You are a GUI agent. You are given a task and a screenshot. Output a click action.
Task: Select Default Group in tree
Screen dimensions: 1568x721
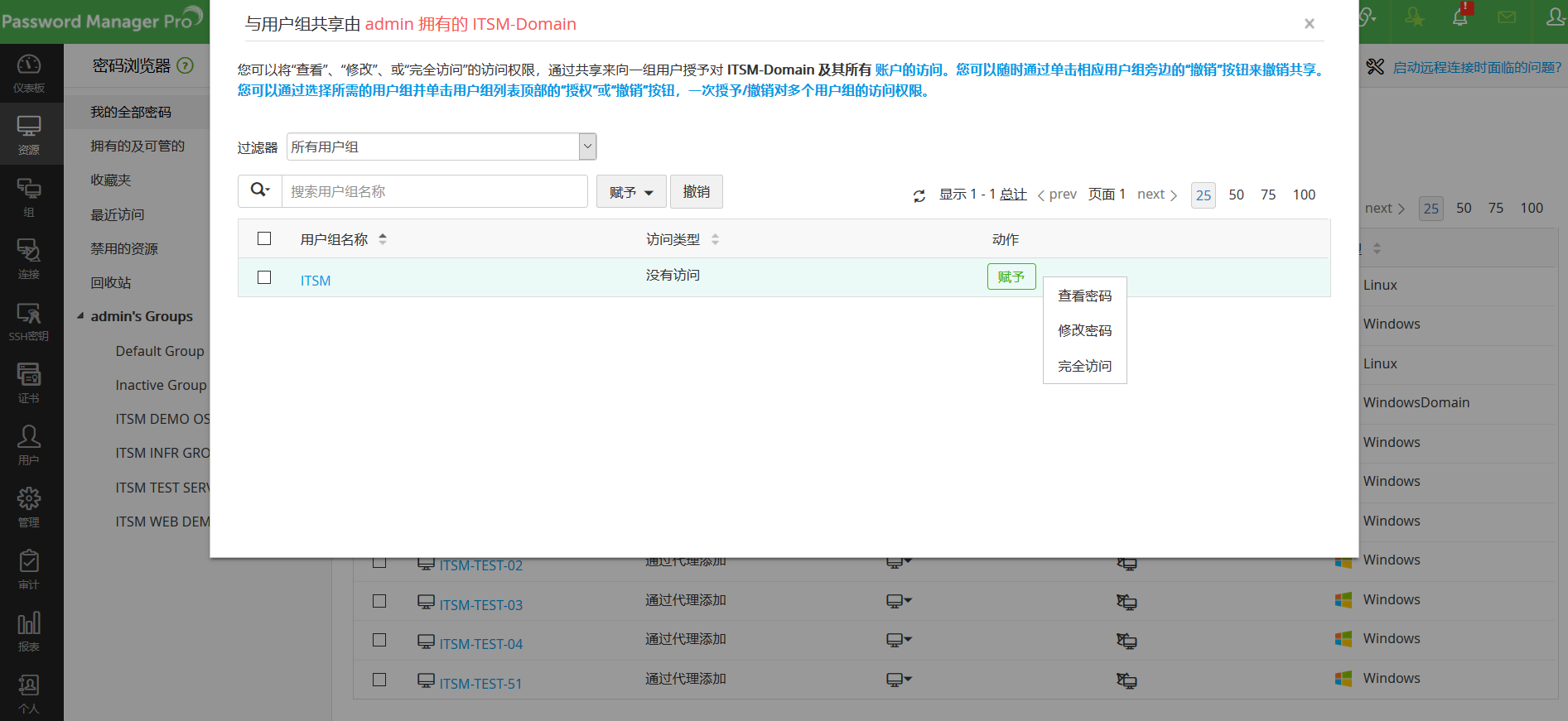(160, 351)
